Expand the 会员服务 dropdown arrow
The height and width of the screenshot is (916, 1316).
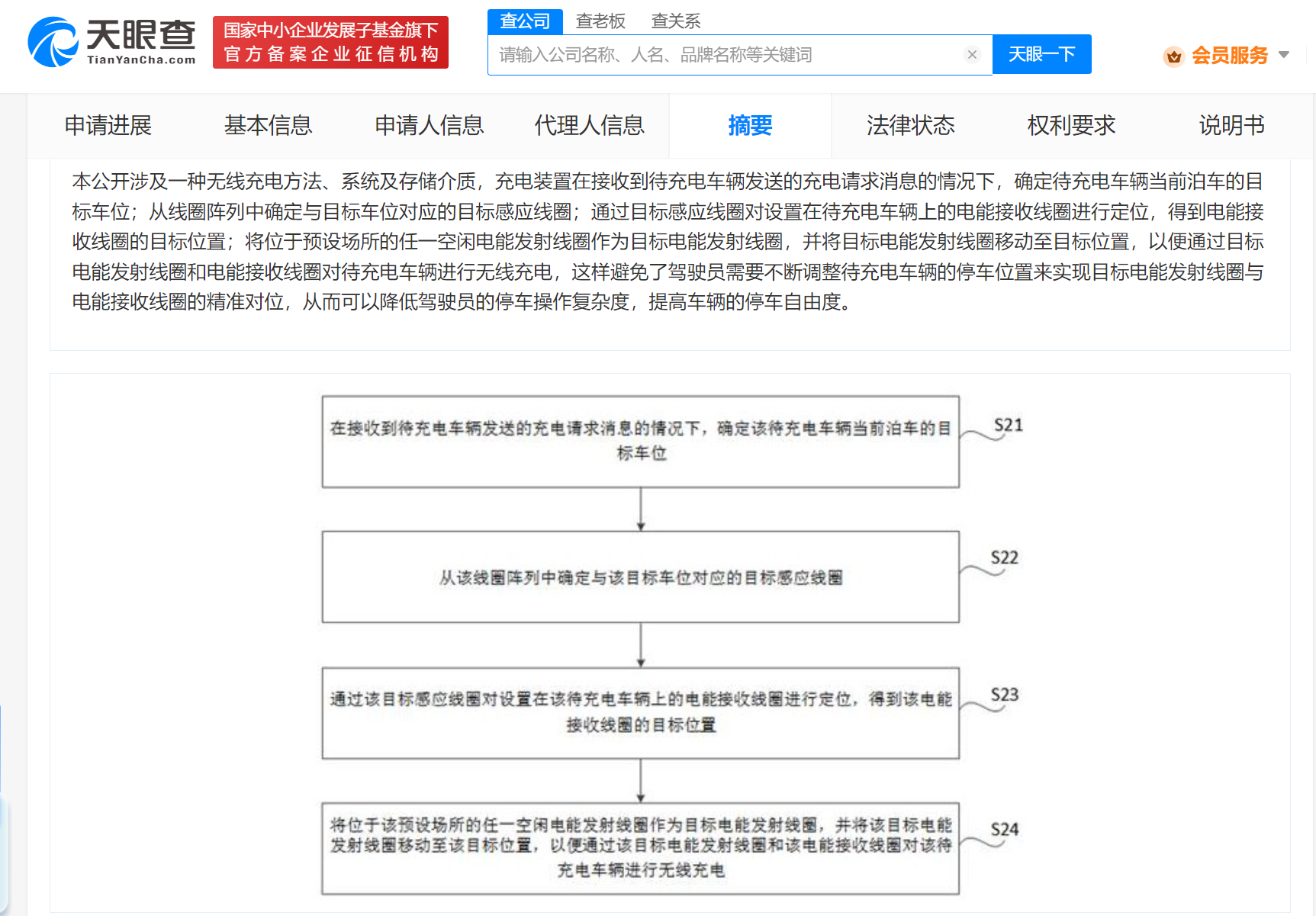click(x=1284, y=55)
